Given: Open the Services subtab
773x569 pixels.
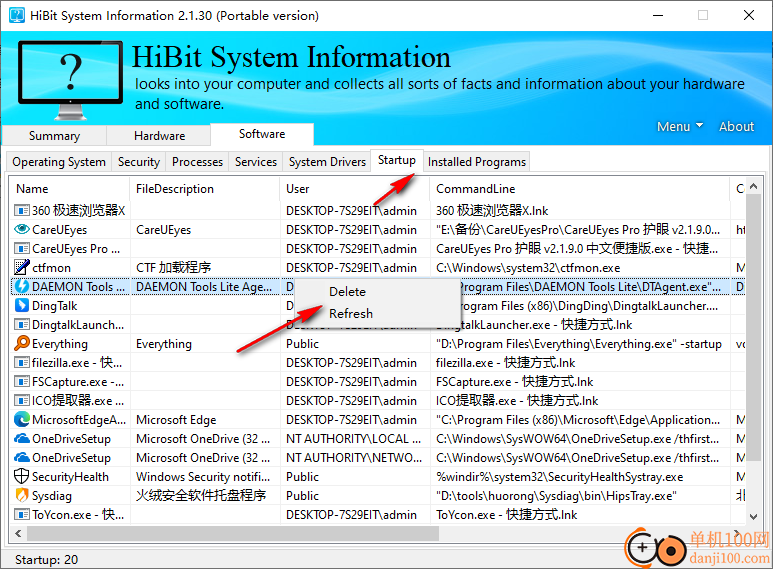Looking at the screenshot, I should 256,162.
